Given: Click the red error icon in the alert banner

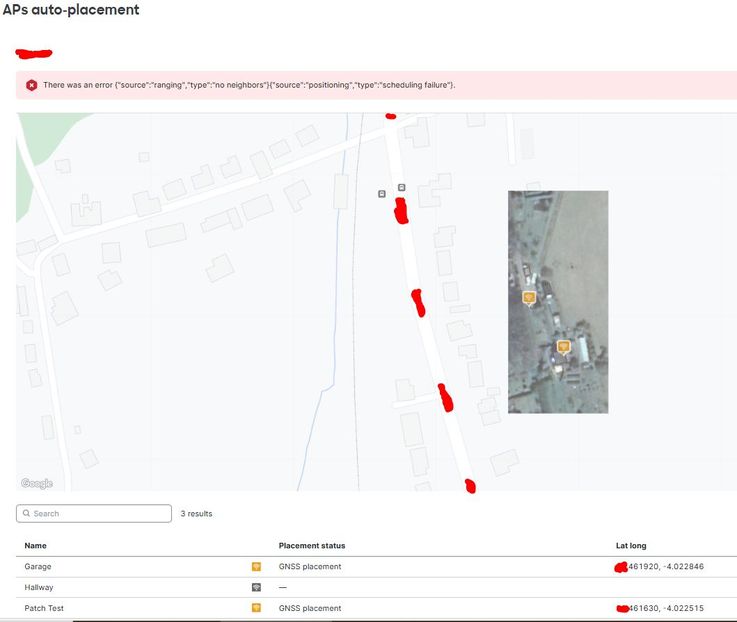Looking at the screenshot, I should tap(32, 85).
